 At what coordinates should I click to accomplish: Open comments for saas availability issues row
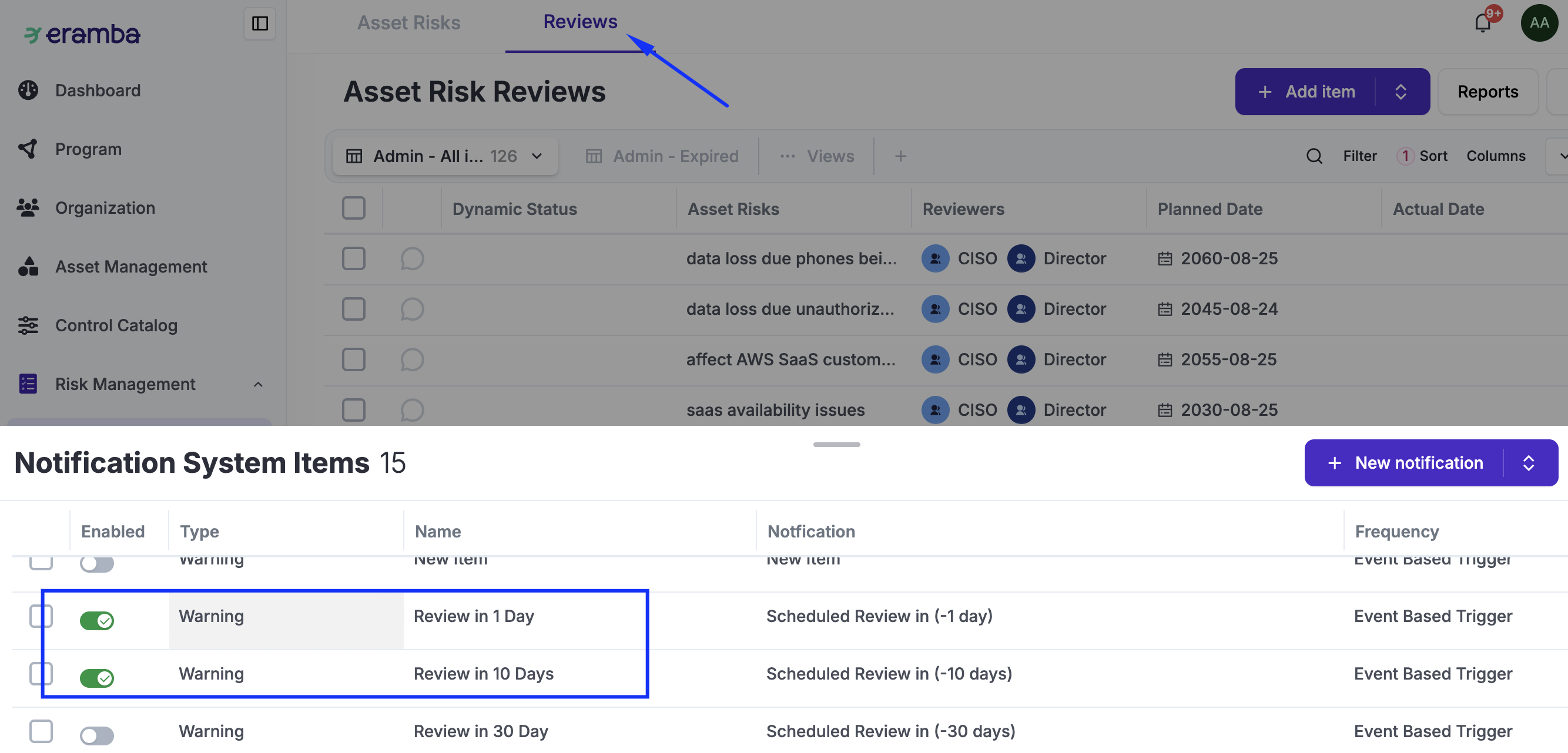412,410
